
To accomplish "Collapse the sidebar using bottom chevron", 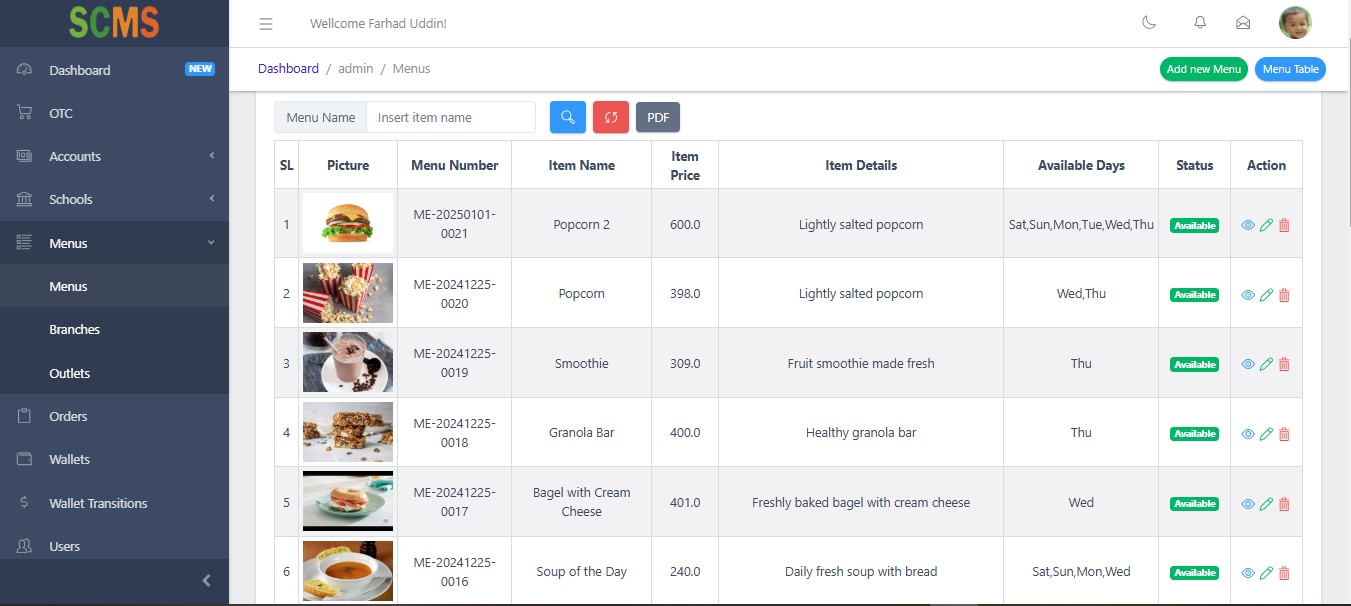I will pos(206,580).
